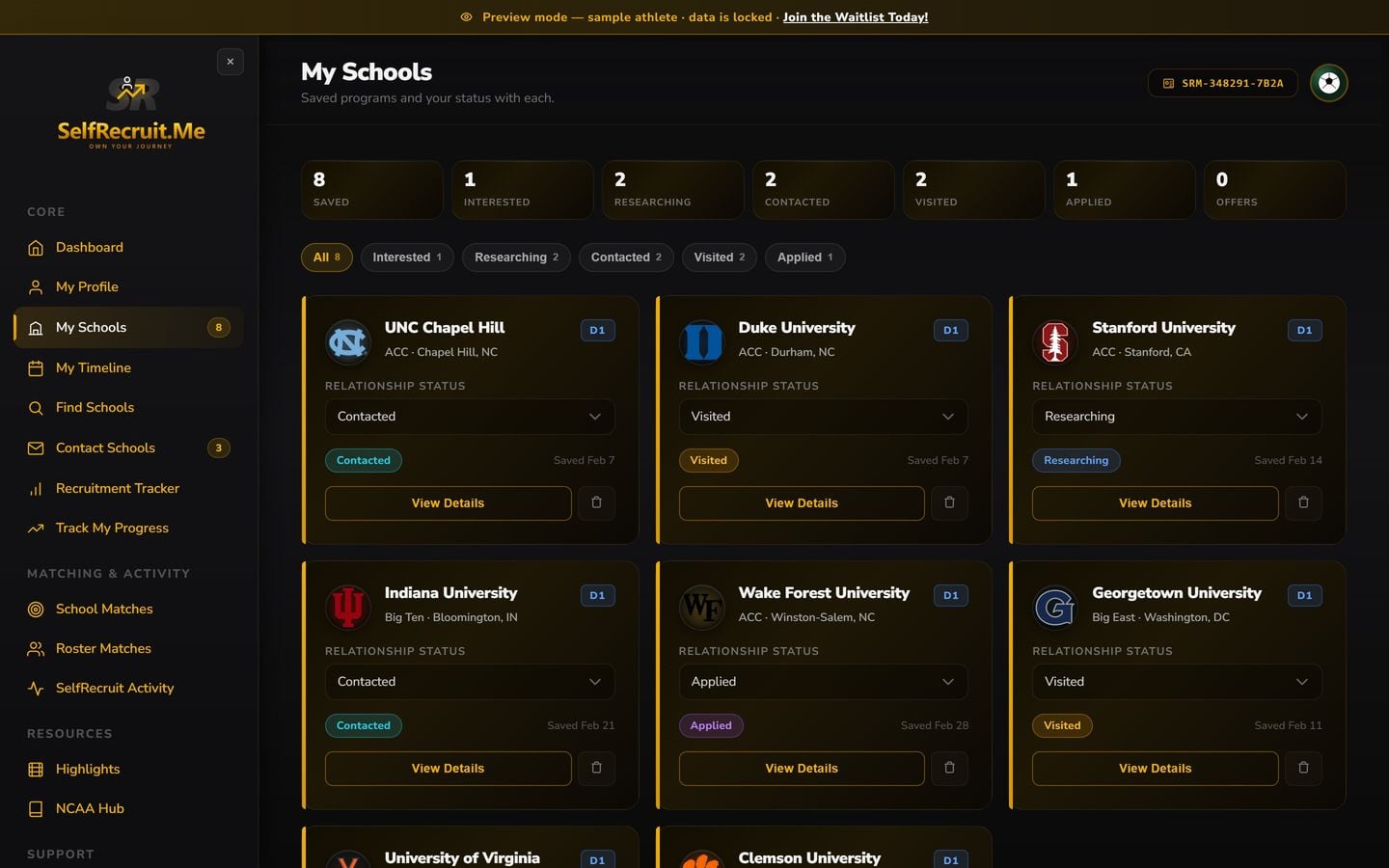The width and height of the screenshot is (1389, 868).
Task: Click the SelfRecruit.Me logo
Action: tap(131, 113)
